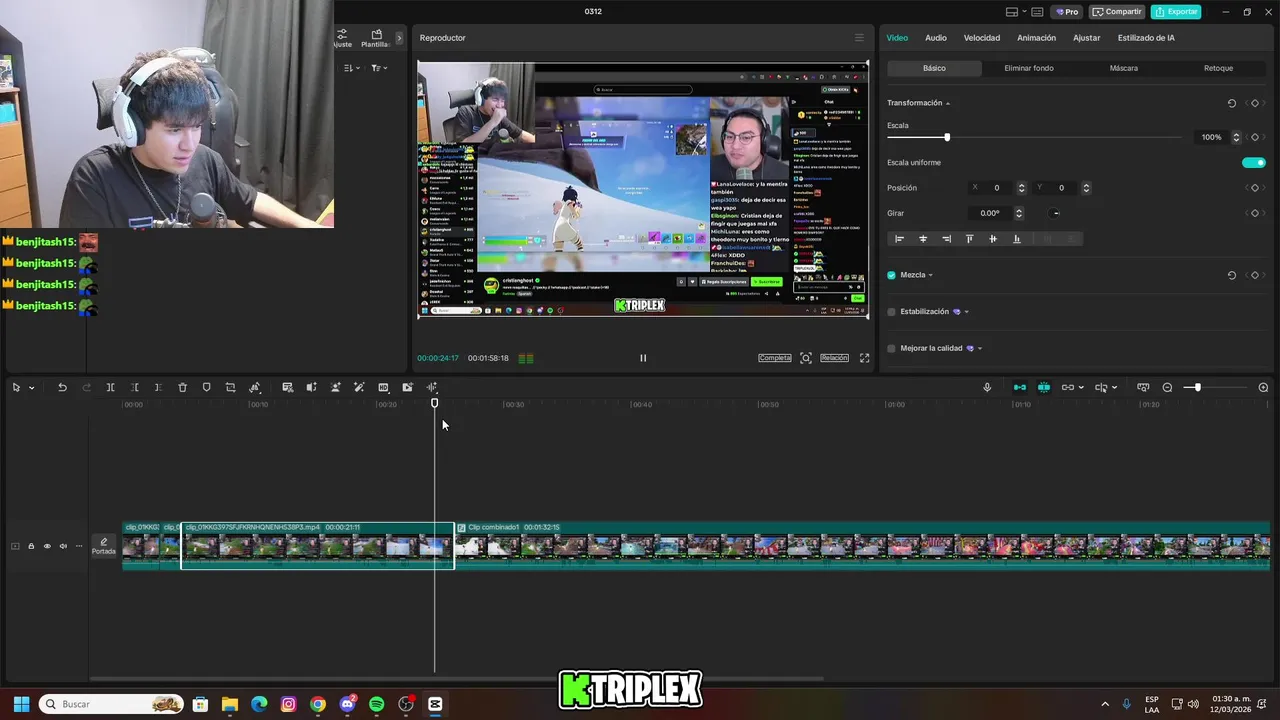Lock the timeline video track

coord(30,546)
